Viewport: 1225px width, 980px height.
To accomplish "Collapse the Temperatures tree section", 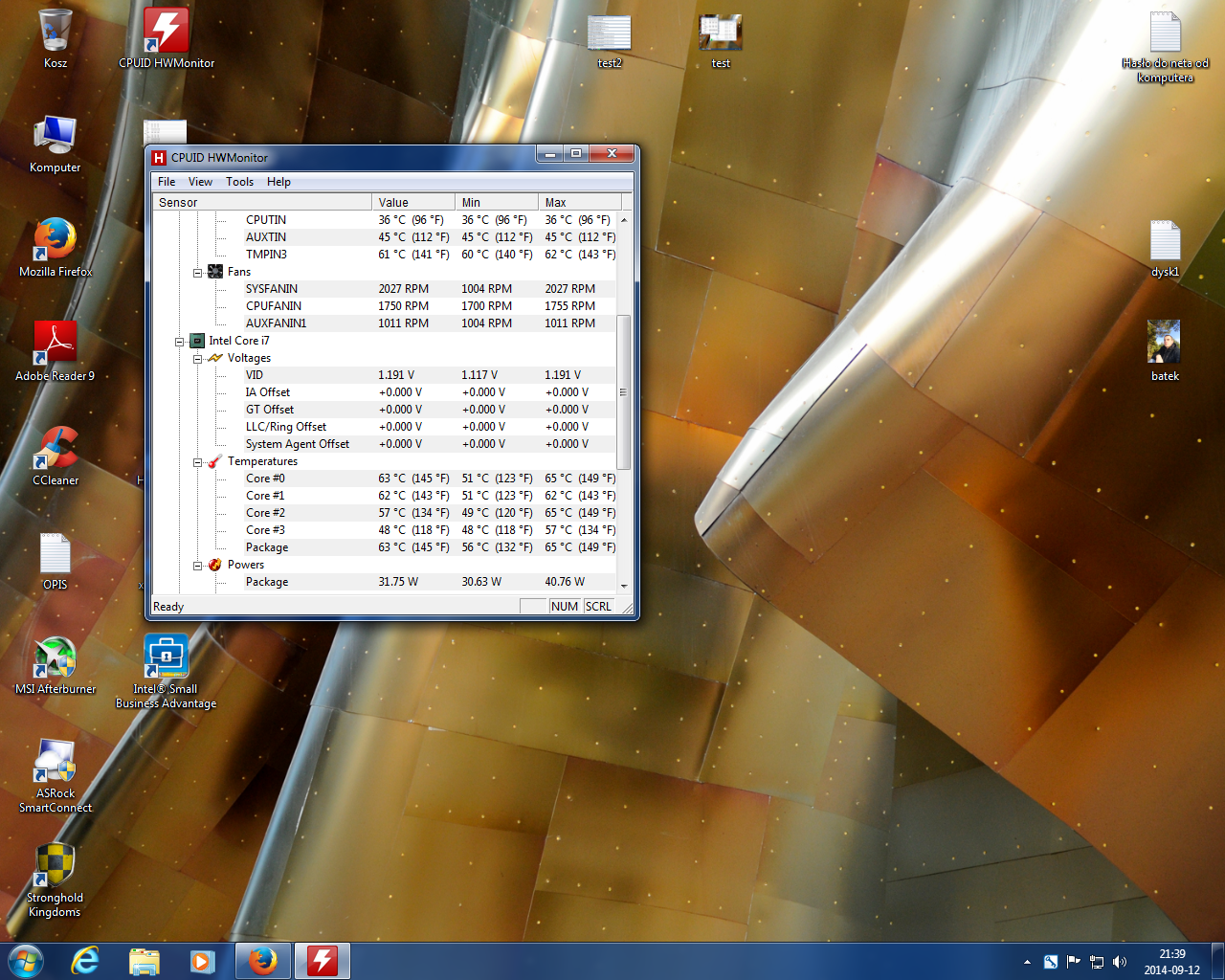I will 198,462.
